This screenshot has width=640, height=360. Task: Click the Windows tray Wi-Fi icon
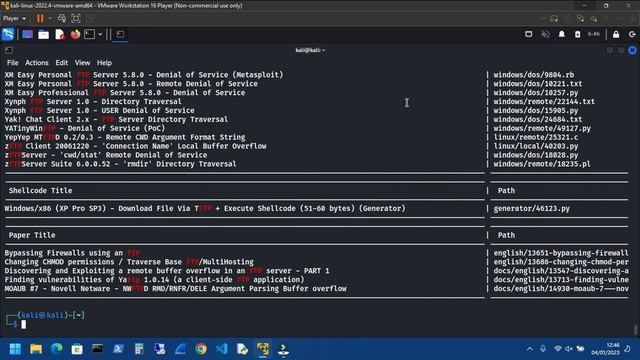558,349
